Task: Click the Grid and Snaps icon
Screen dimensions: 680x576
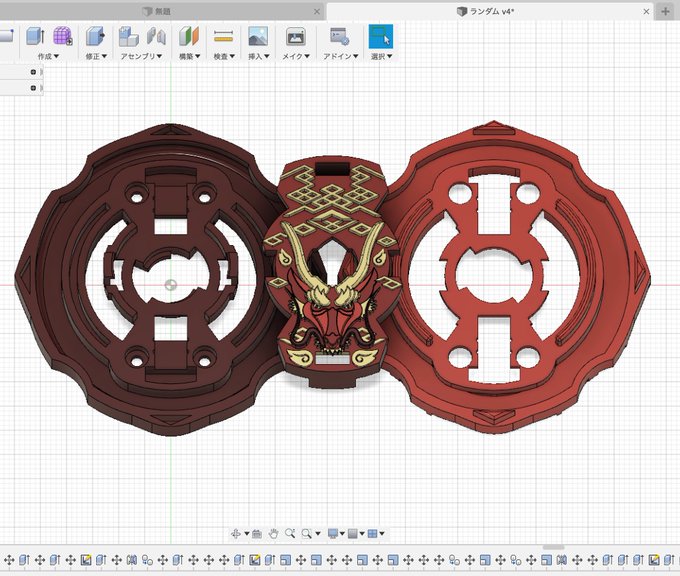Action: click(x=353, y=533)
